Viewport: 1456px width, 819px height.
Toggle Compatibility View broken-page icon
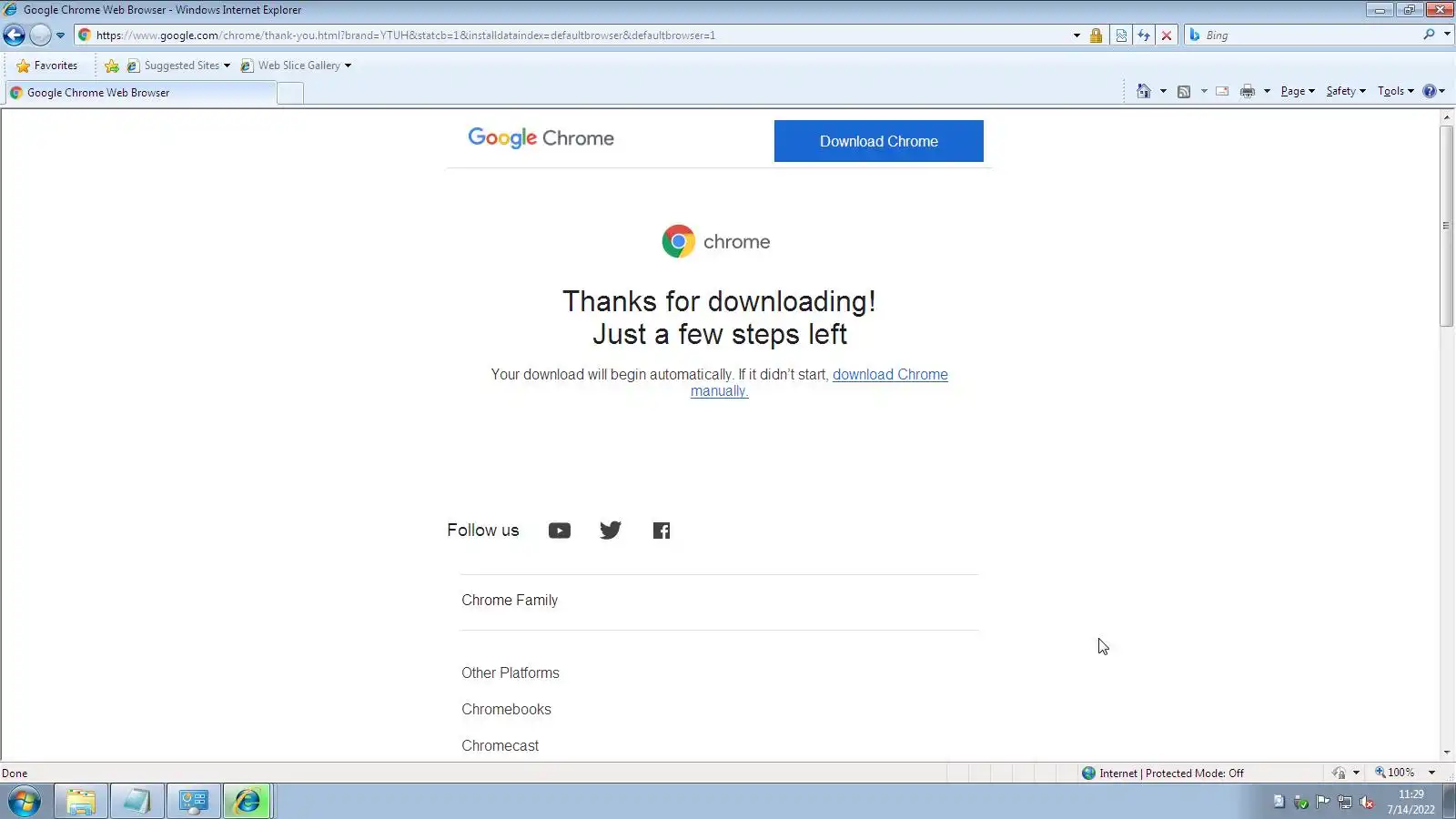(x=1121, y=35)
